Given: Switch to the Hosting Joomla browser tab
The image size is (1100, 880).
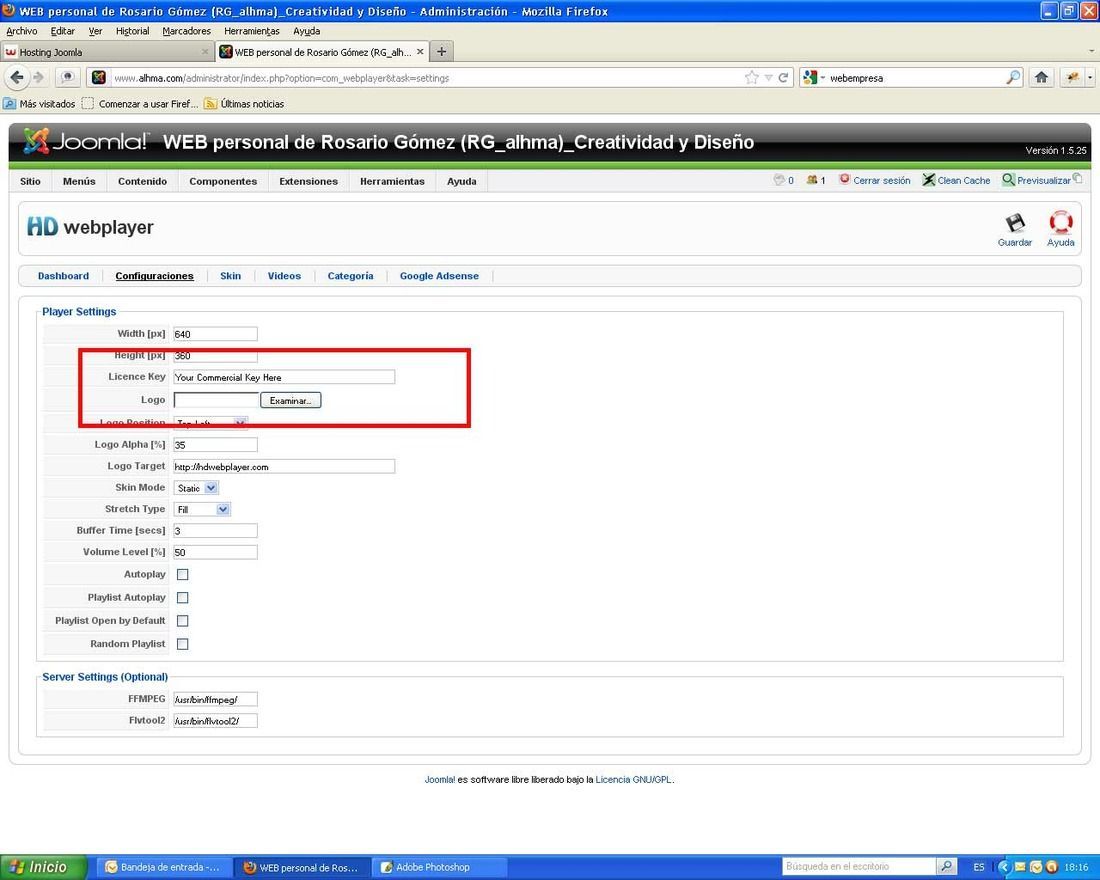Looking at the screenshot, I should 107,52.
